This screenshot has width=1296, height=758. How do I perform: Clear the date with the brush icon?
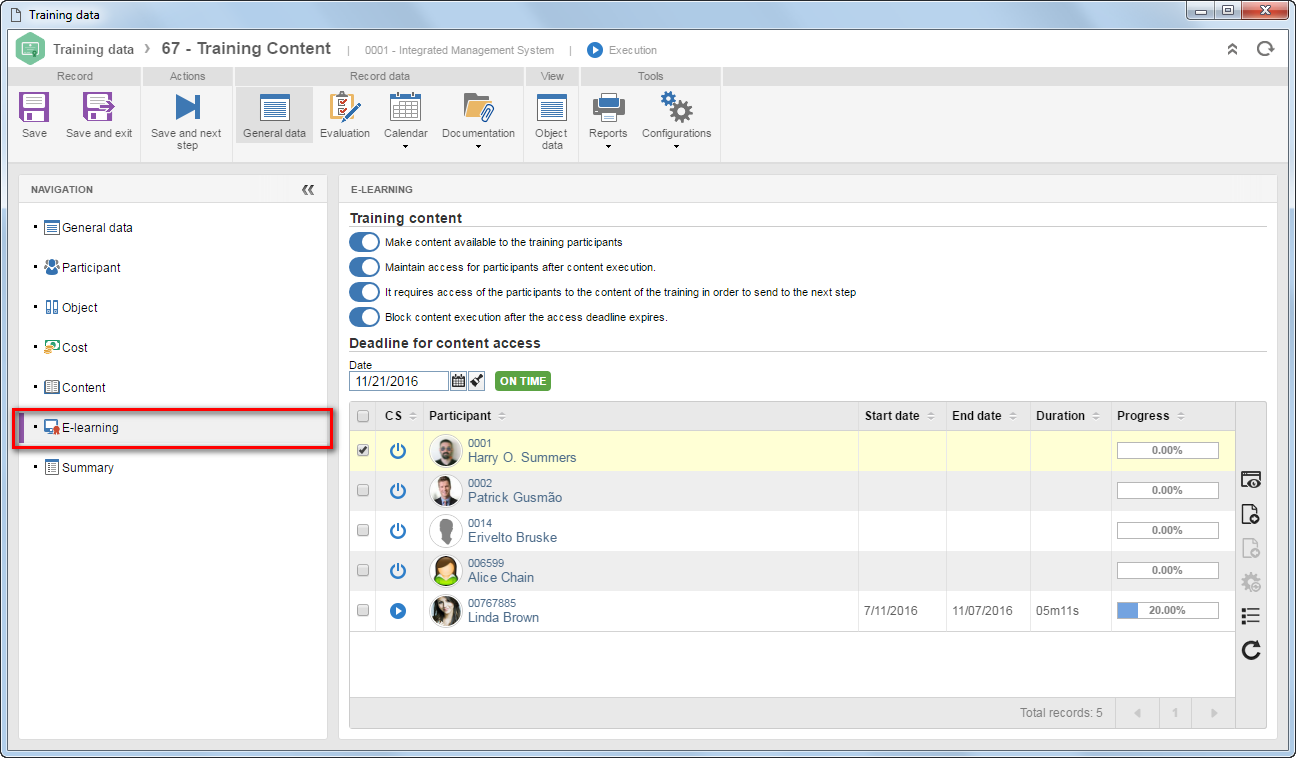[477, 381]
